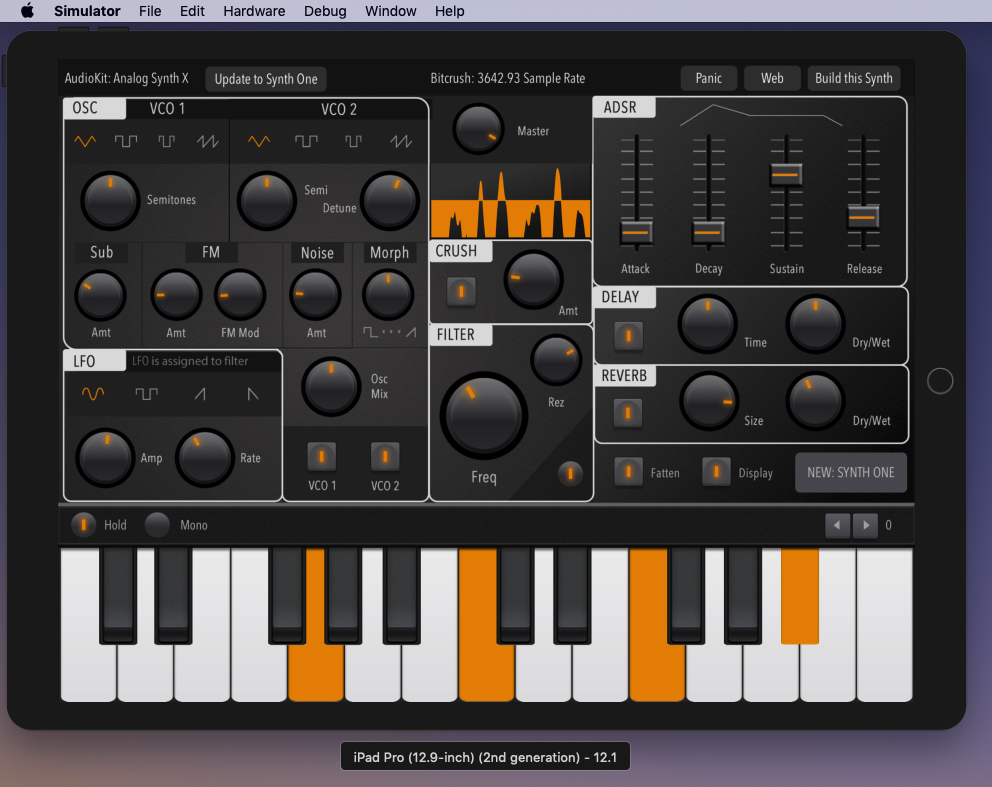Toggle the Hold switch

(83, 524)
